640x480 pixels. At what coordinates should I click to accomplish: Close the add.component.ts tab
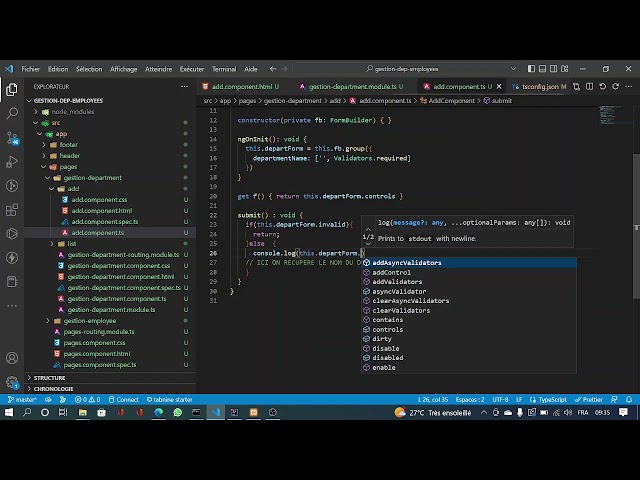pos(499,87)
